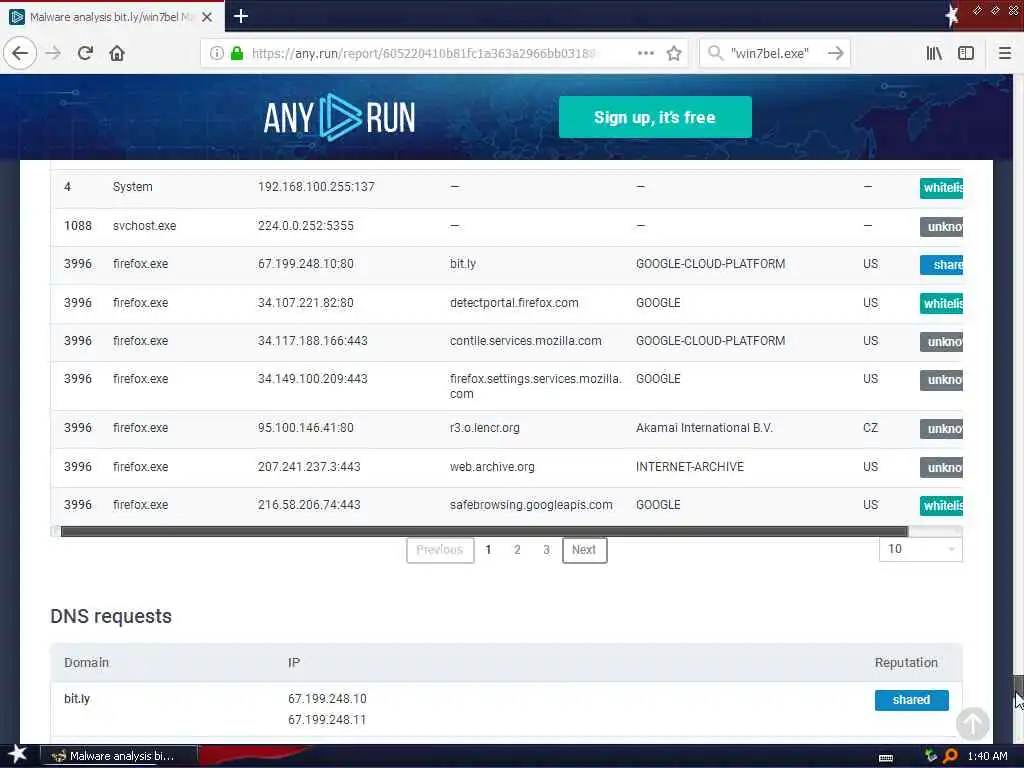Select the Akamai International B.V. cell
Viewport: 1024px width, 768px height.
coord(704,428)
